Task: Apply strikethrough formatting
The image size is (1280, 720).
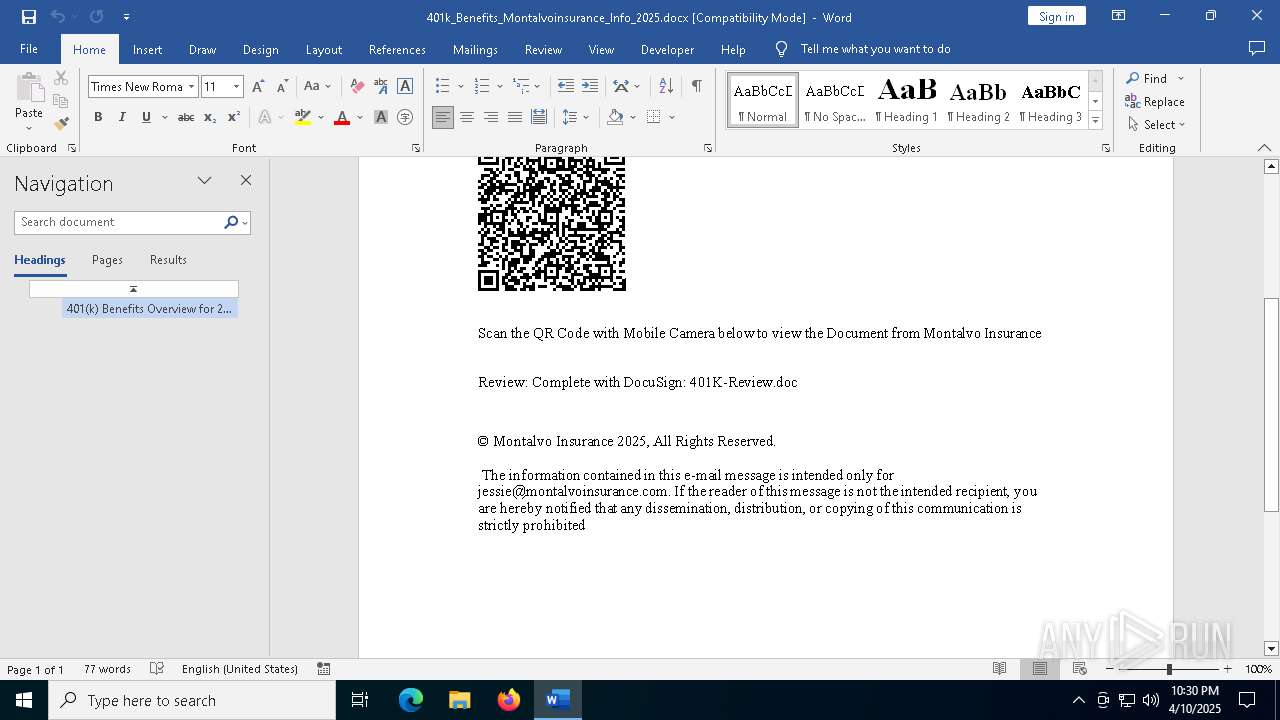Action: tap(186, 117)
